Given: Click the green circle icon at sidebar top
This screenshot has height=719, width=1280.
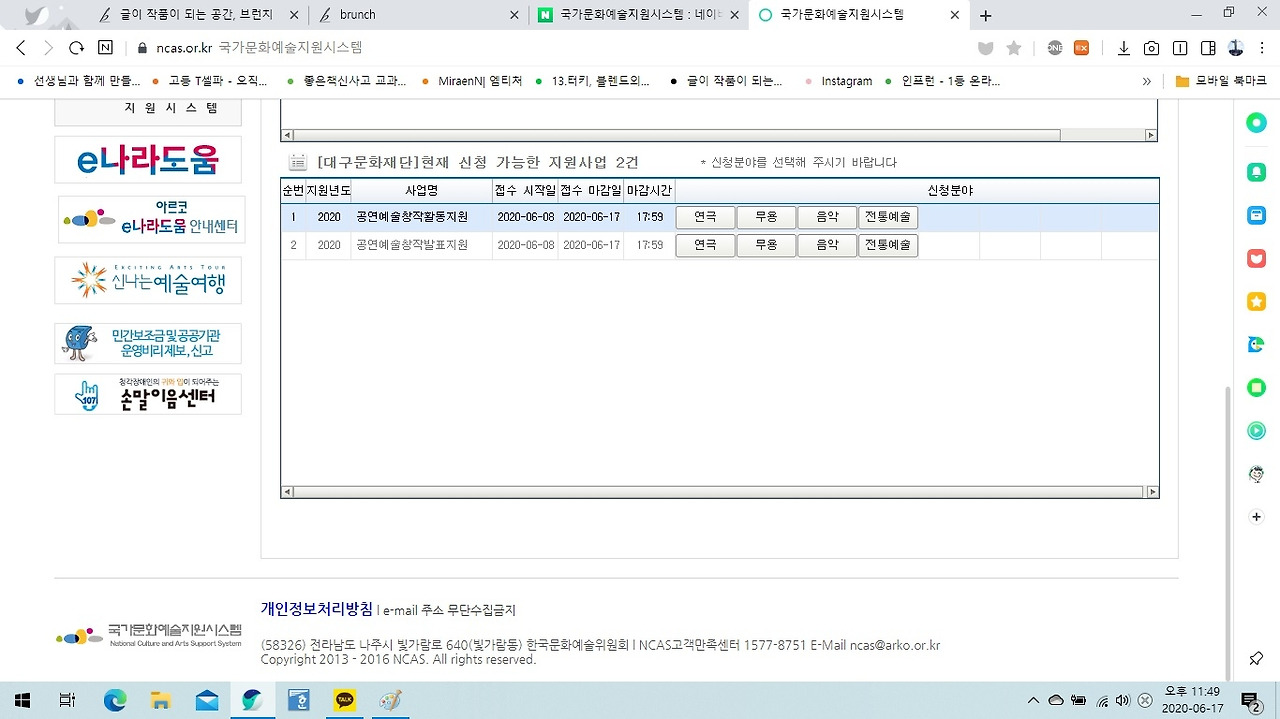Looking at the screenshot, I should click(x=1256, y=122).
